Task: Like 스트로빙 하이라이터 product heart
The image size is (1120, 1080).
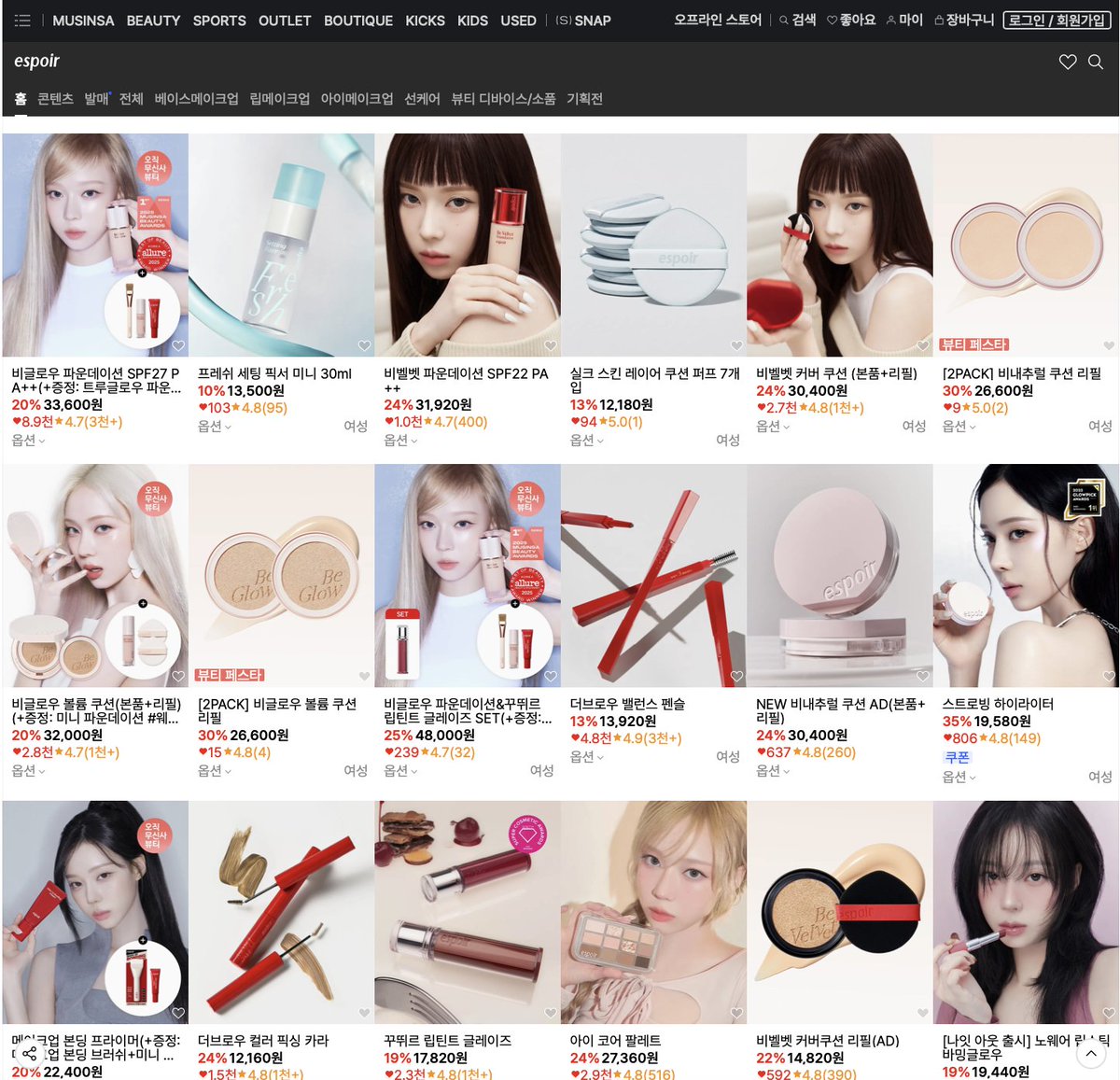Action: 1108,677
